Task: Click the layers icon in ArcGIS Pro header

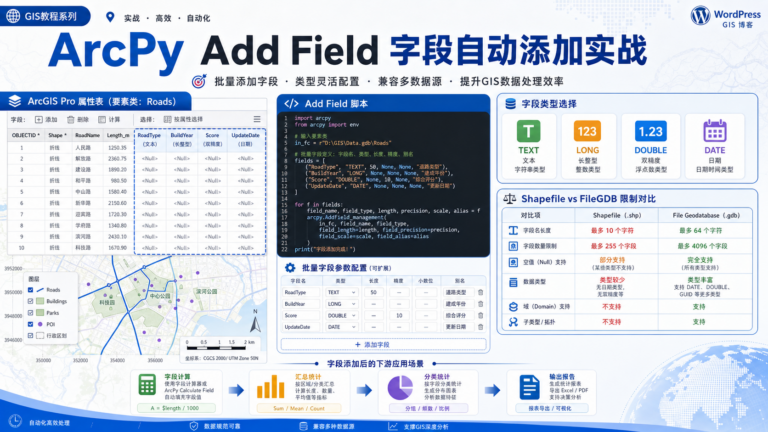Action: 15,101
